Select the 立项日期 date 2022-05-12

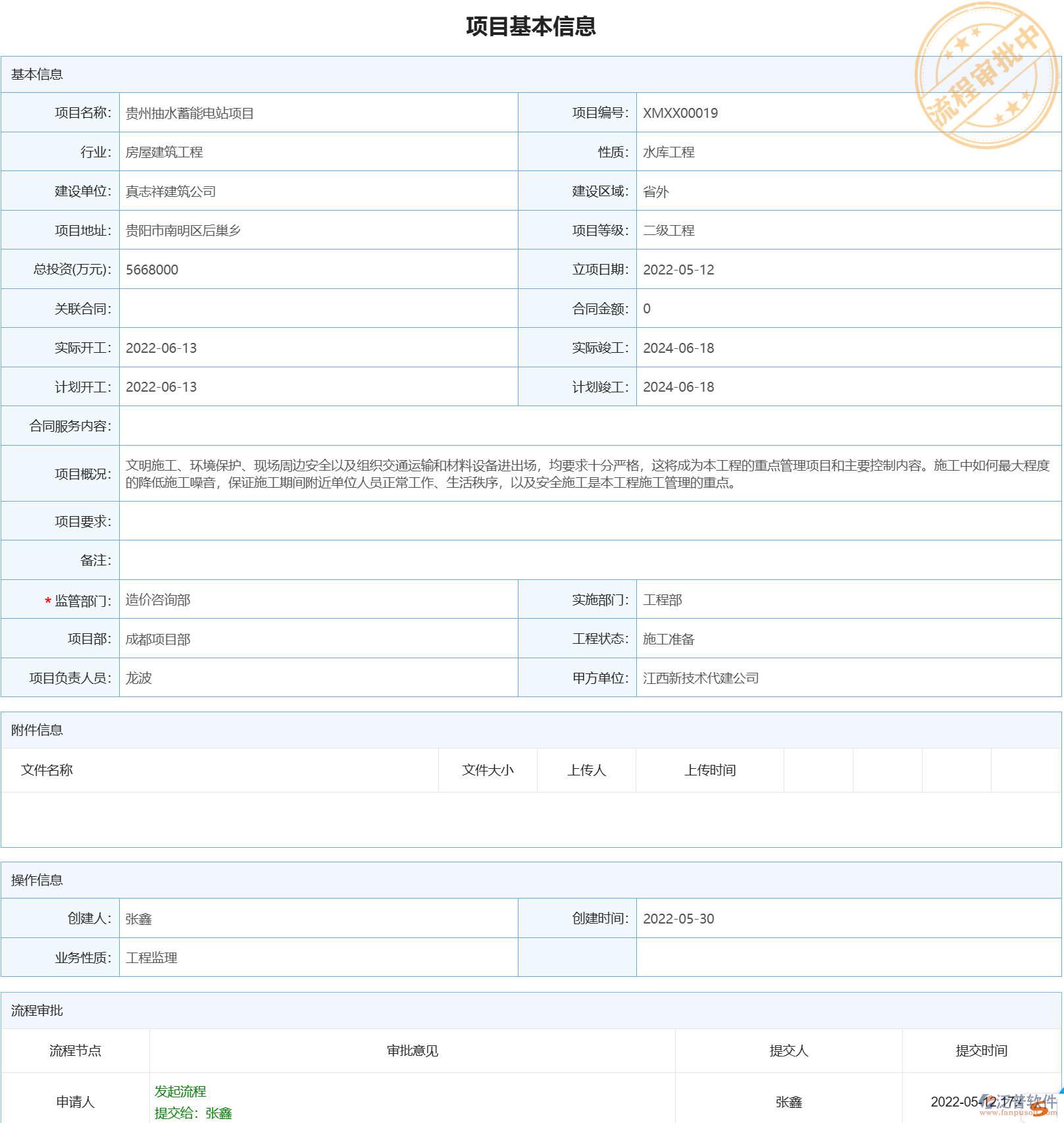(678, 269)
